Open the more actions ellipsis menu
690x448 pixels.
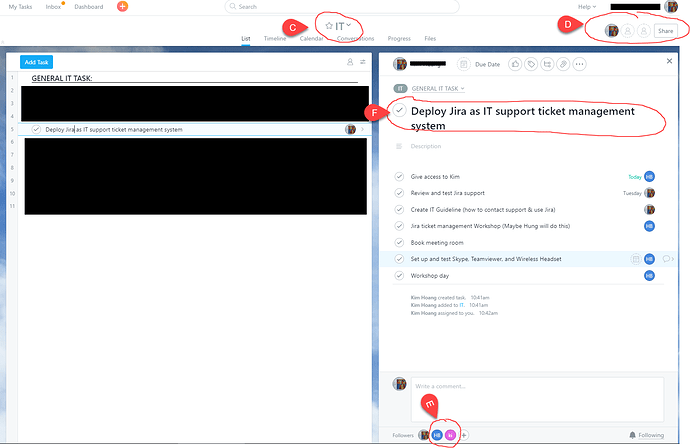(x=580, y=64)
